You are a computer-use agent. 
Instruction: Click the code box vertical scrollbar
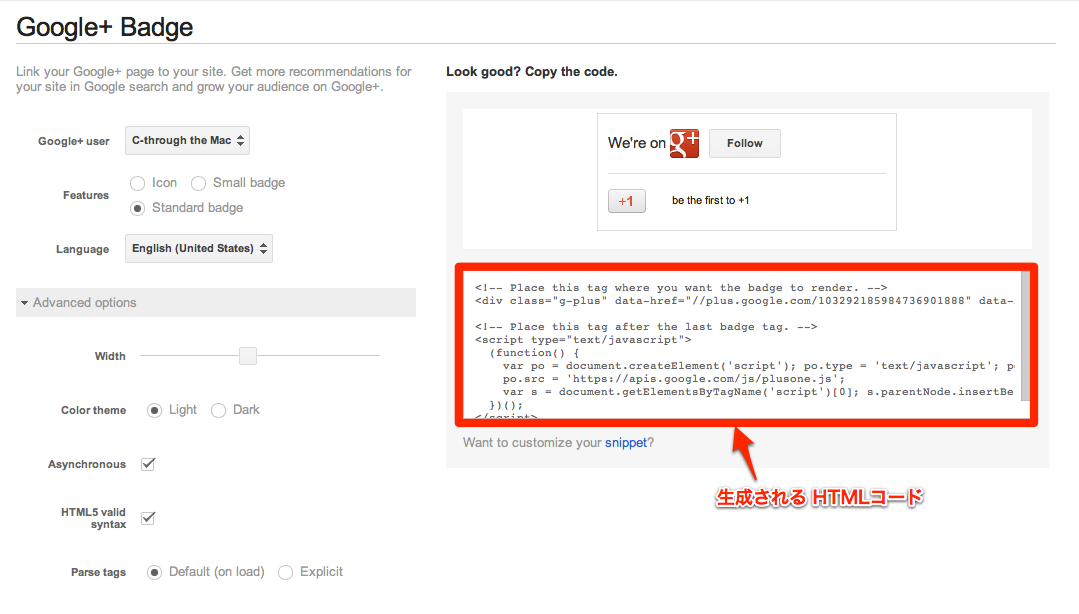click(x=1025, y=336)
